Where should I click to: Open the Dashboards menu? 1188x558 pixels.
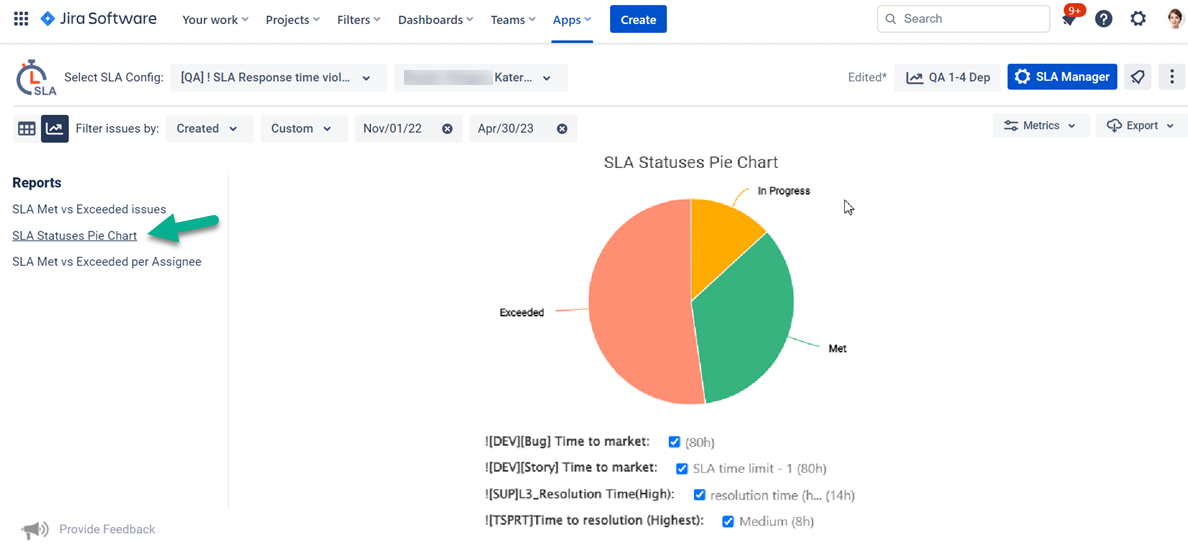pos(437,20)
